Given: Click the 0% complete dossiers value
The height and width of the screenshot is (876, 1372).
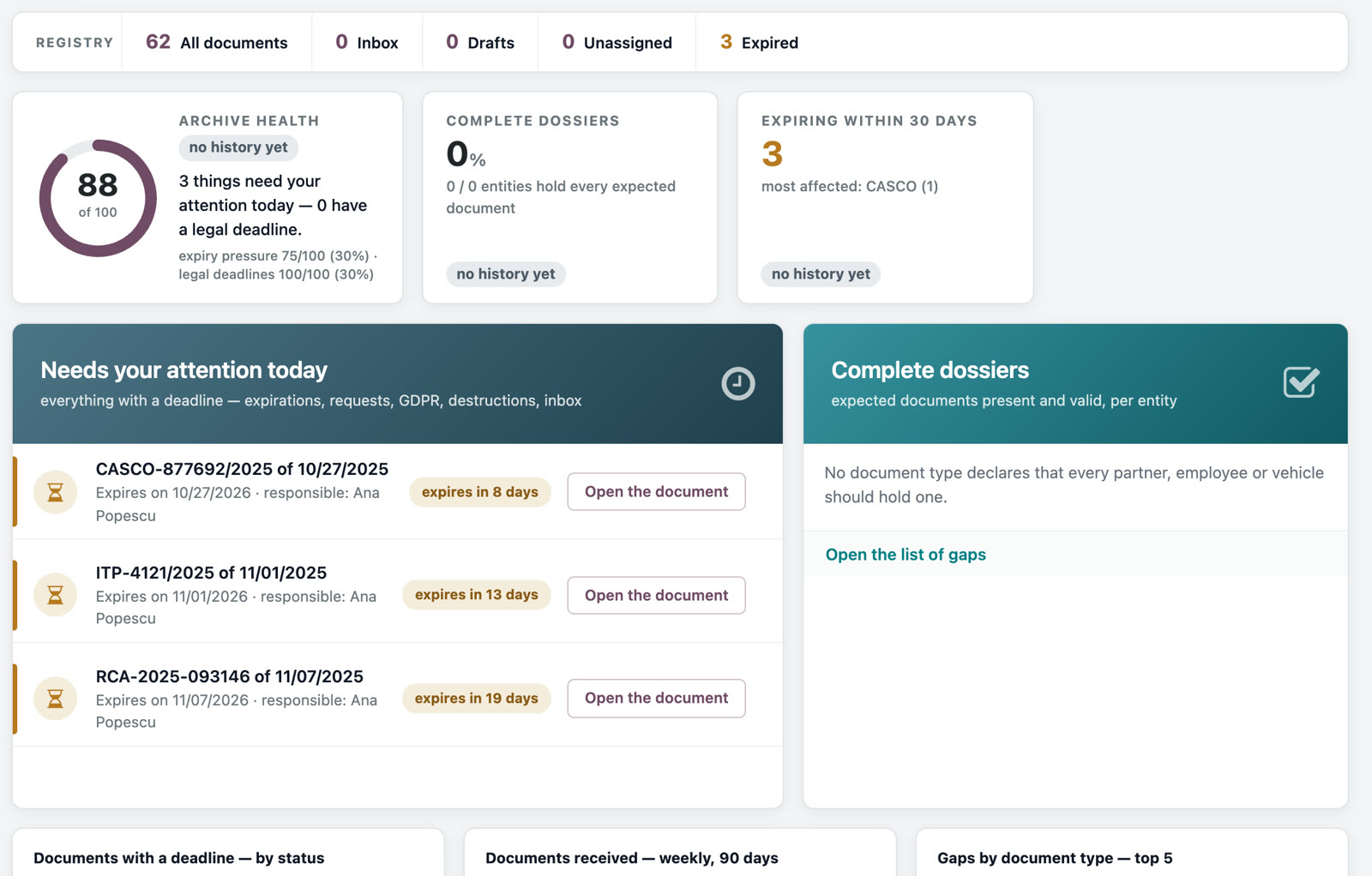Looking at the screenshot, I should coord(466,154).
